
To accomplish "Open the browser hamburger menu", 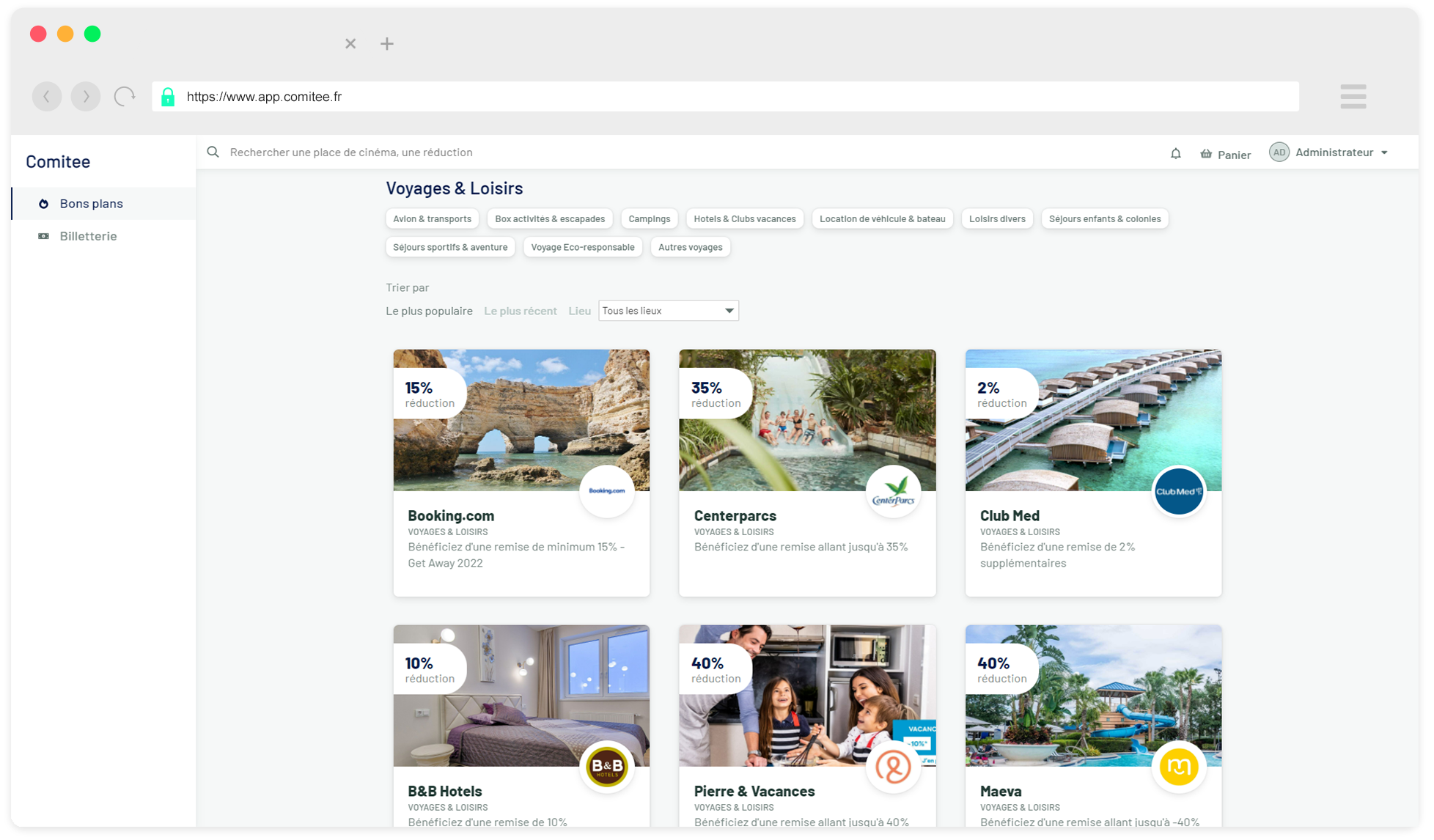I will [x=1353, y=97].
